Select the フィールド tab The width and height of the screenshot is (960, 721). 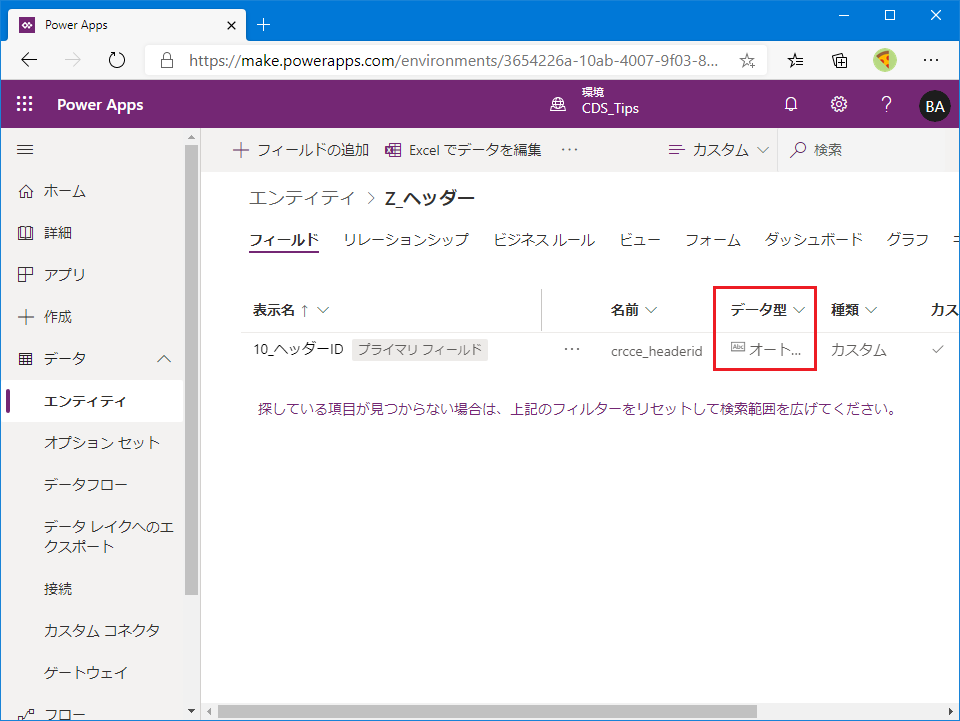tap(284, 240)
